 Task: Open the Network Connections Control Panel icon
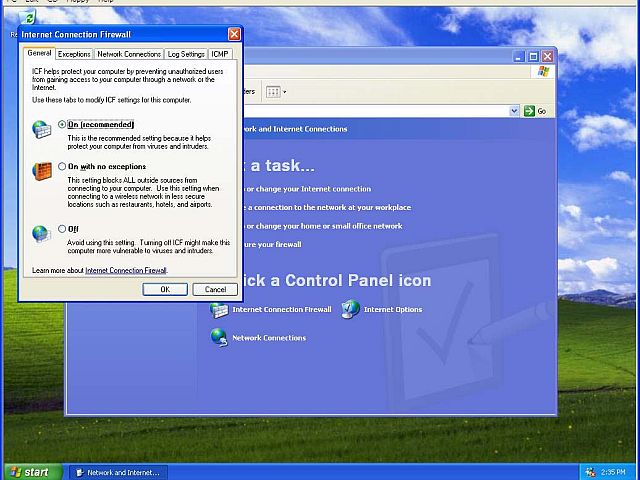[x=258, y=338]
